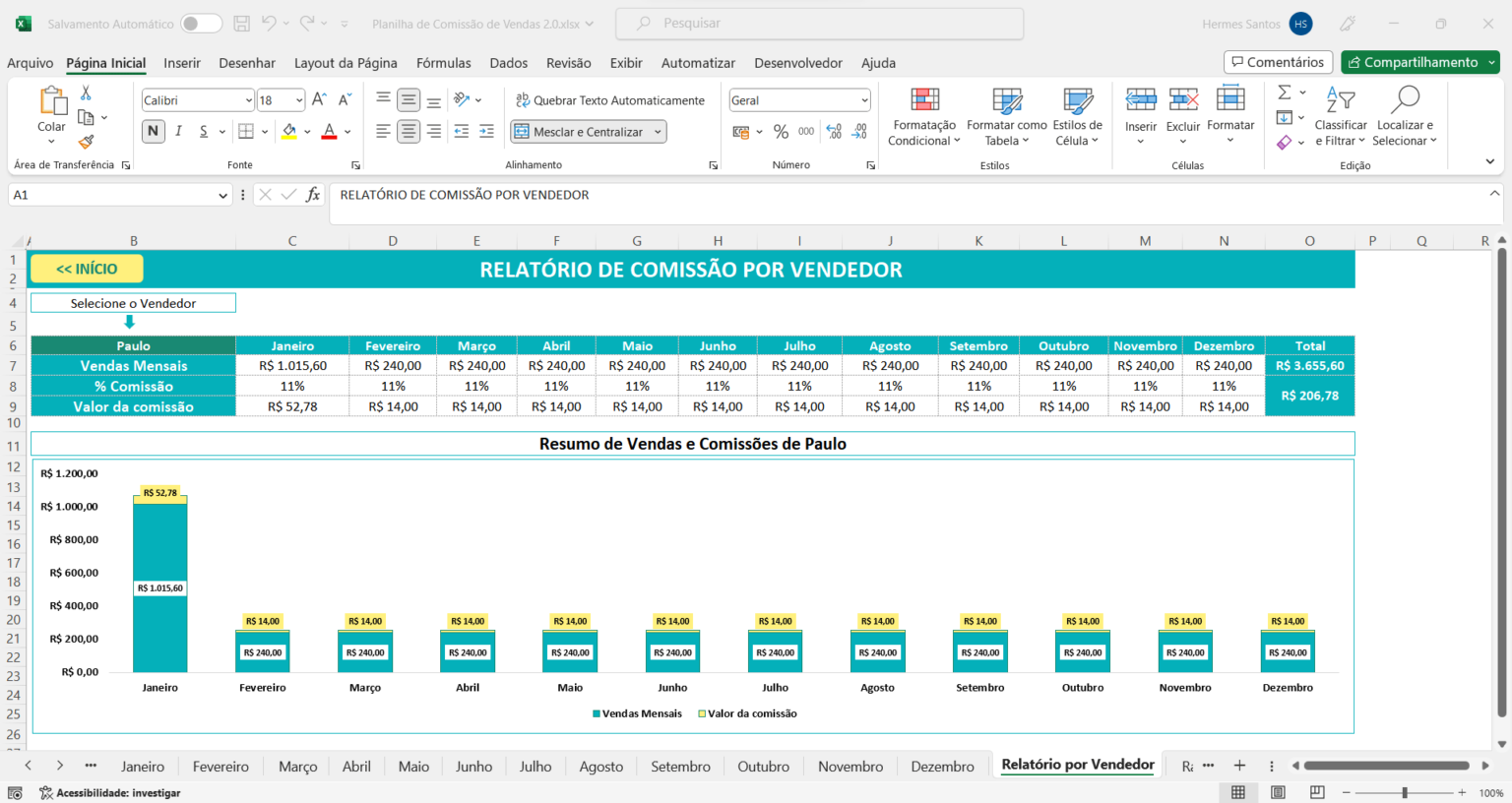This screenshot has height=803, width=1512.
Task: Expand the Mesclar e Centralizar dropdown arrow
Action: [x=659, y=132]
